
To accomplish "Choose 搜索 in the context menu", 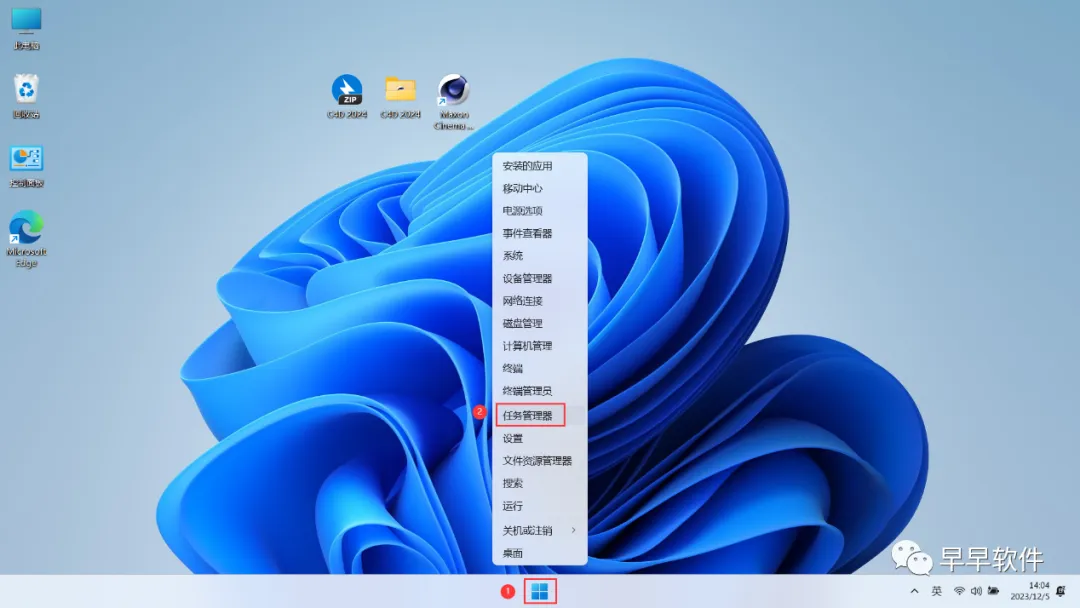I will [540, 483].
